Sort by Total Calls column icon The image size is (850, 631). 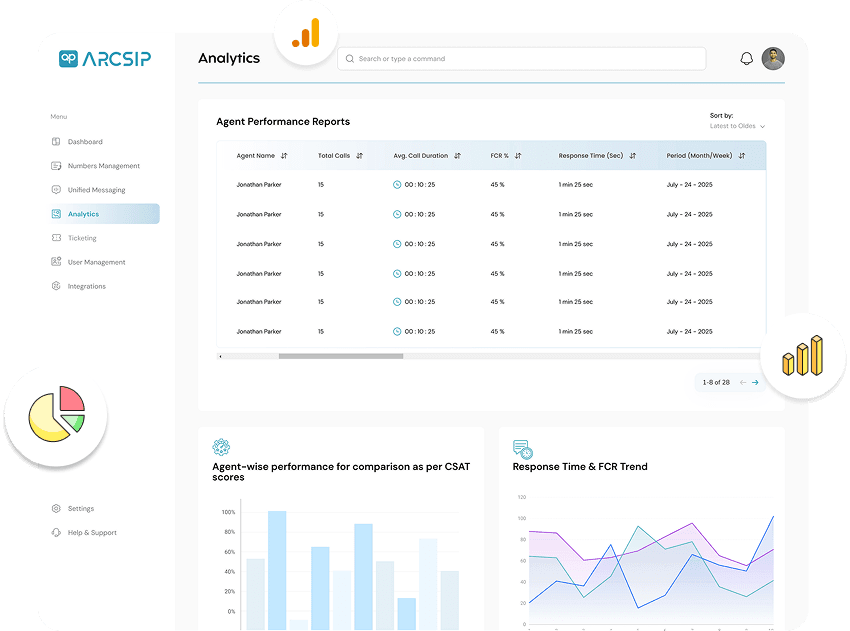point(359,156)
